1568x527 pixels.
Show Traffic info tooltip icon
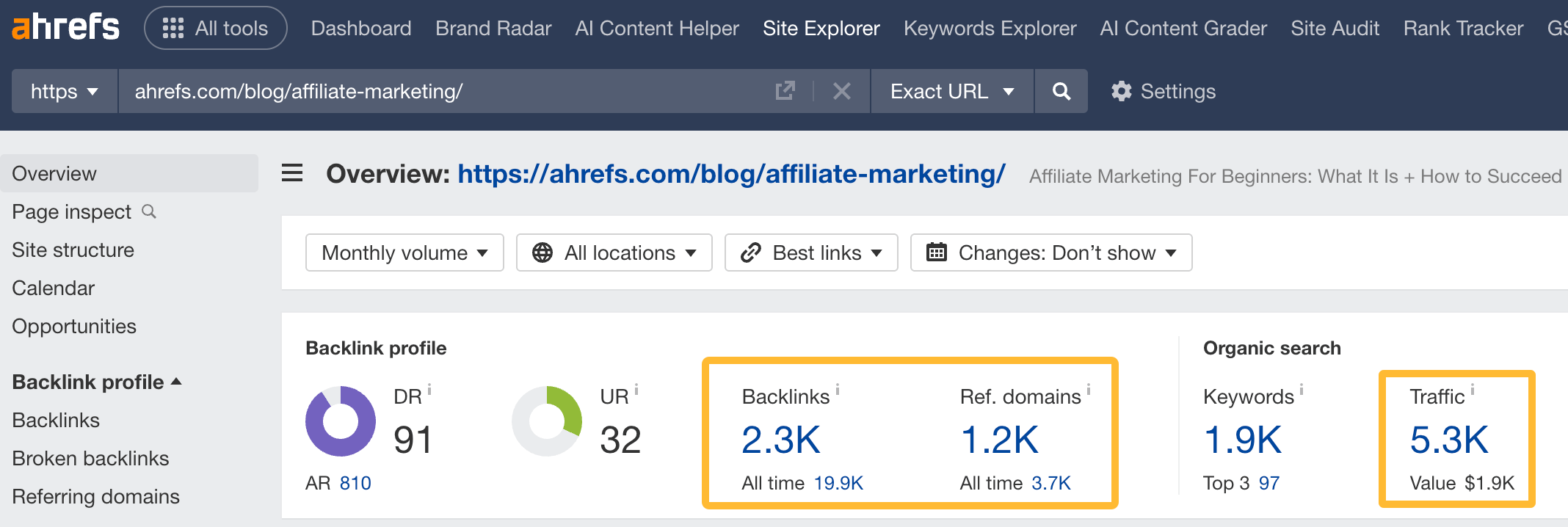[x=1473, y=390]
